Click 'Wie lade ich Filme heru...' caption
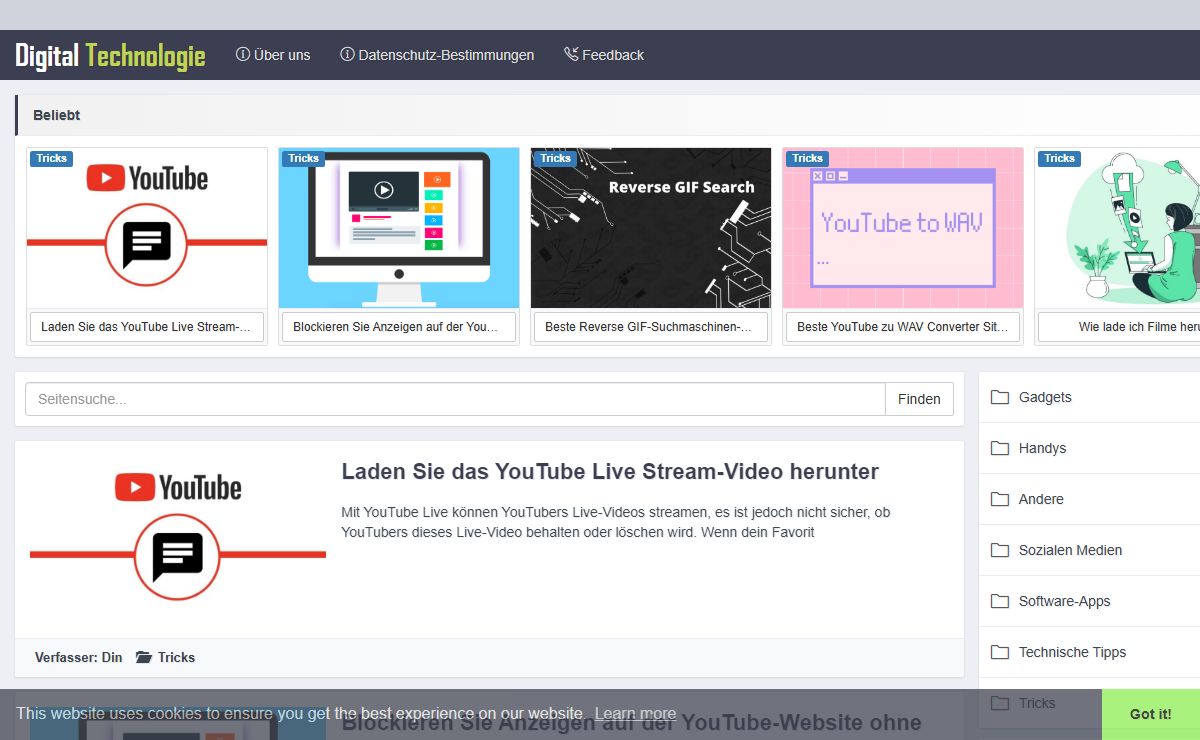1200x740 pixels. point(1120,327)
